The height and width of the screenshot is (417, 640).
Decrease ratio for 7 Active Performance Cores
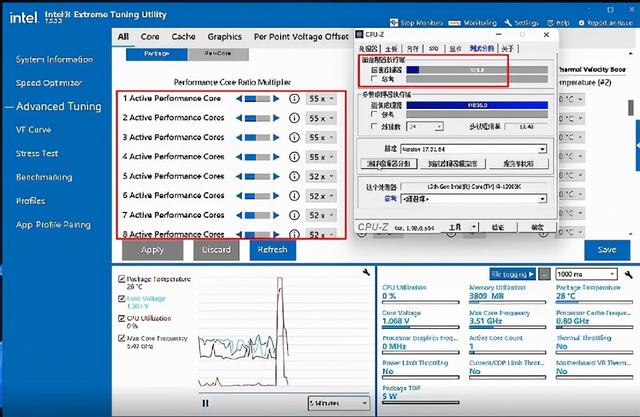pos(239,215)
